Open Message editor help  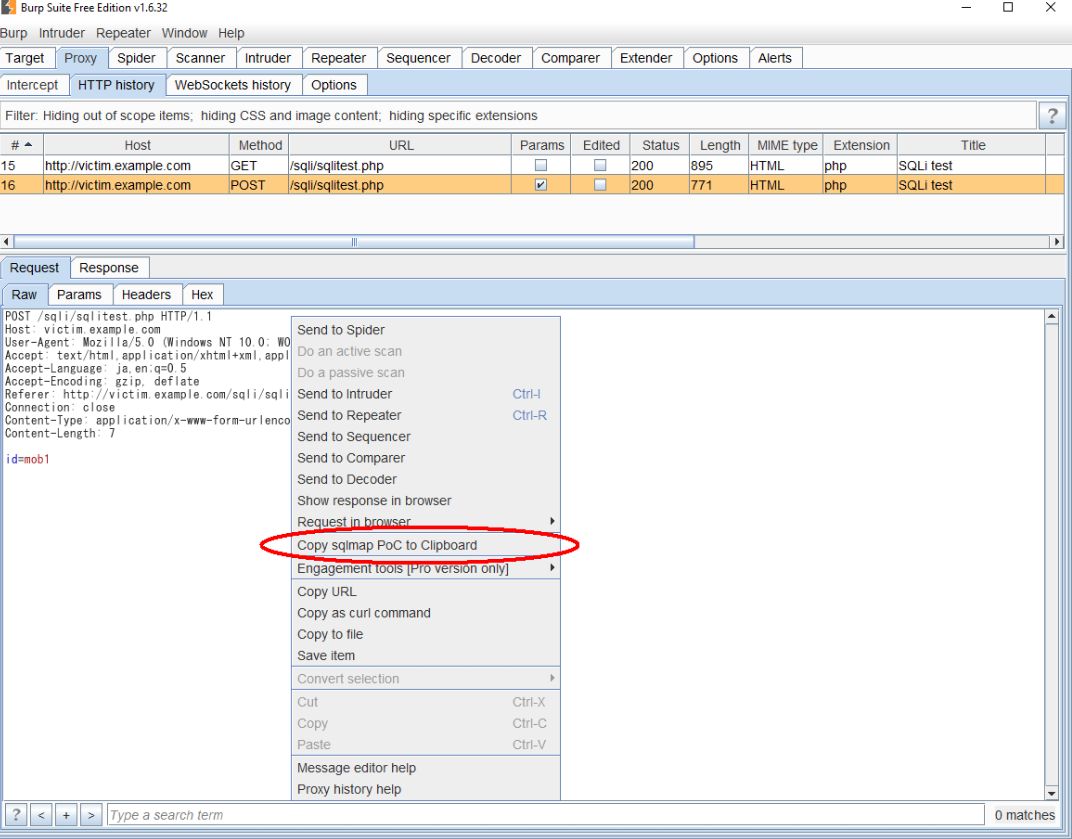(x=425, y=768)
